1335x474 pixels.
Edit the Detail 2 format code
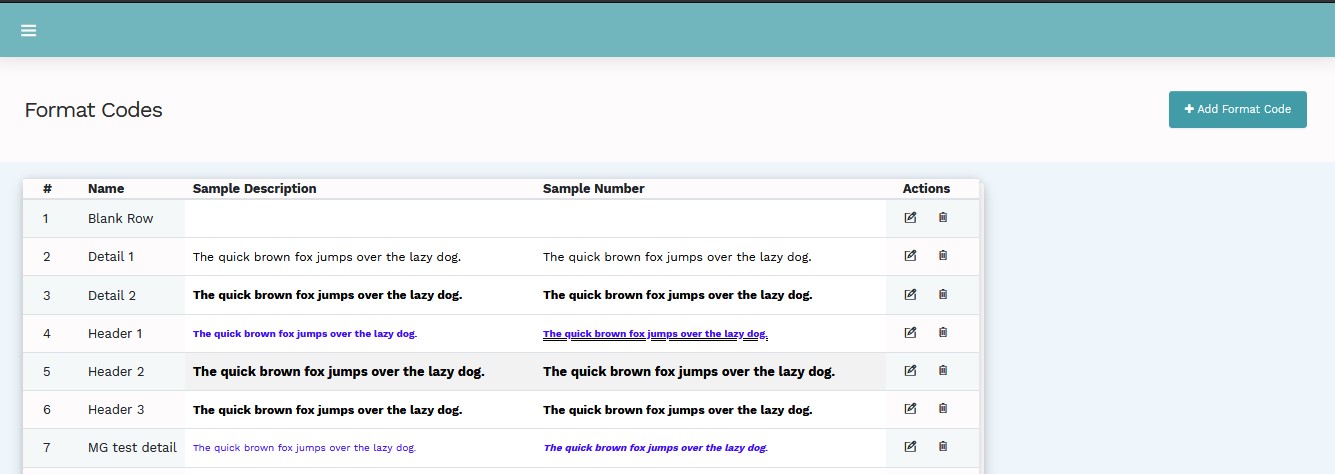pyautogui.click(x=910, y=295)
